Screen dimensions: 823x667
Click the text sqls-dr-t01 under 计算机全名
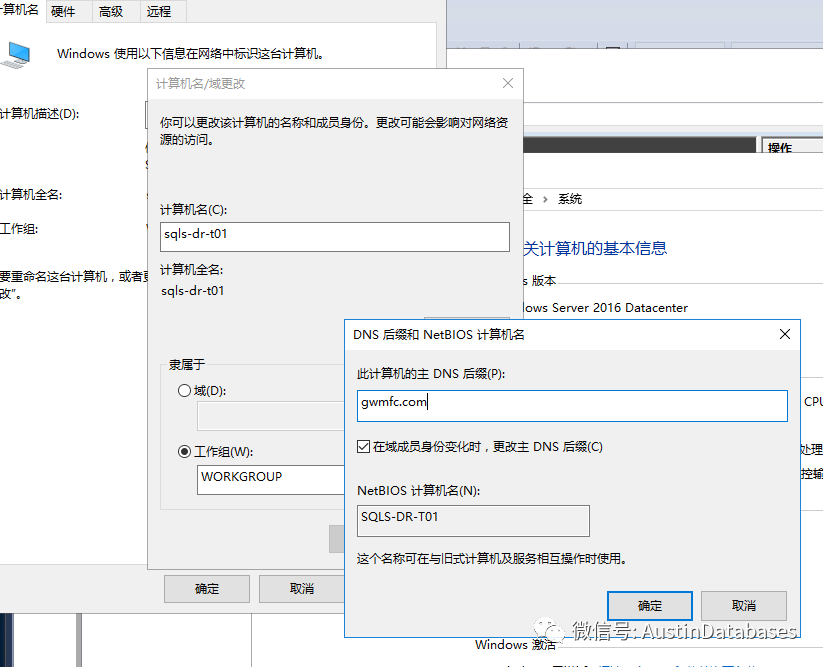point(193,291)
